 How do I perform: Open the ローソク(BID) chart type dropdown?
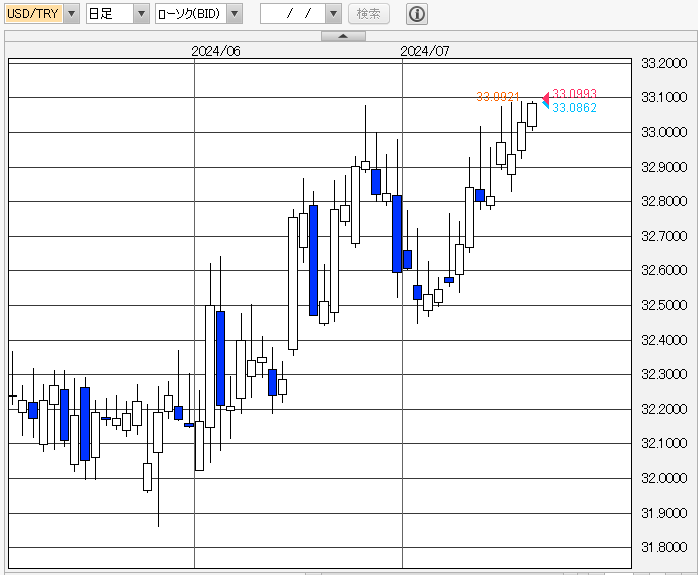[x=235, y=14]
